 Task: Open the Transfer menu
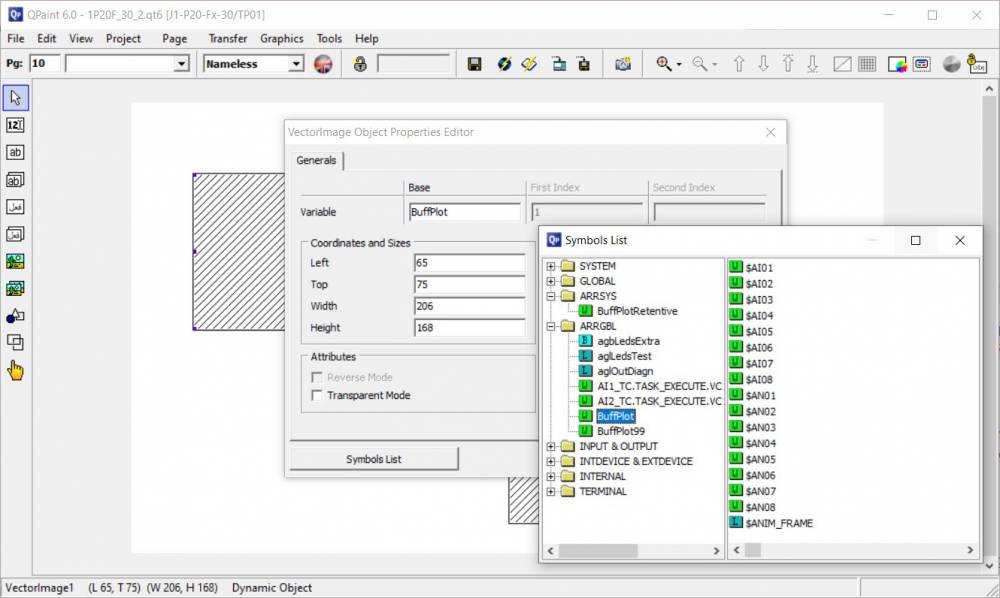point(227,38)
